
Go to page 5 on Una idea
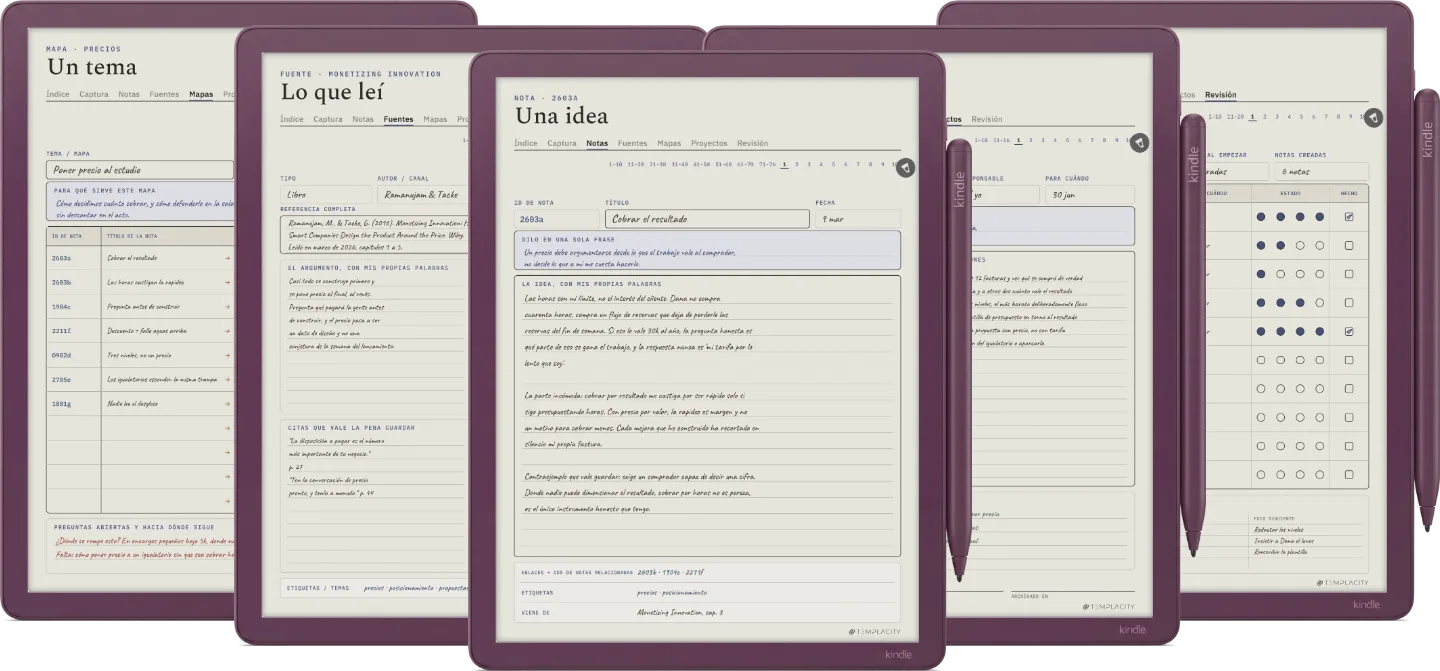pos(833,164)
